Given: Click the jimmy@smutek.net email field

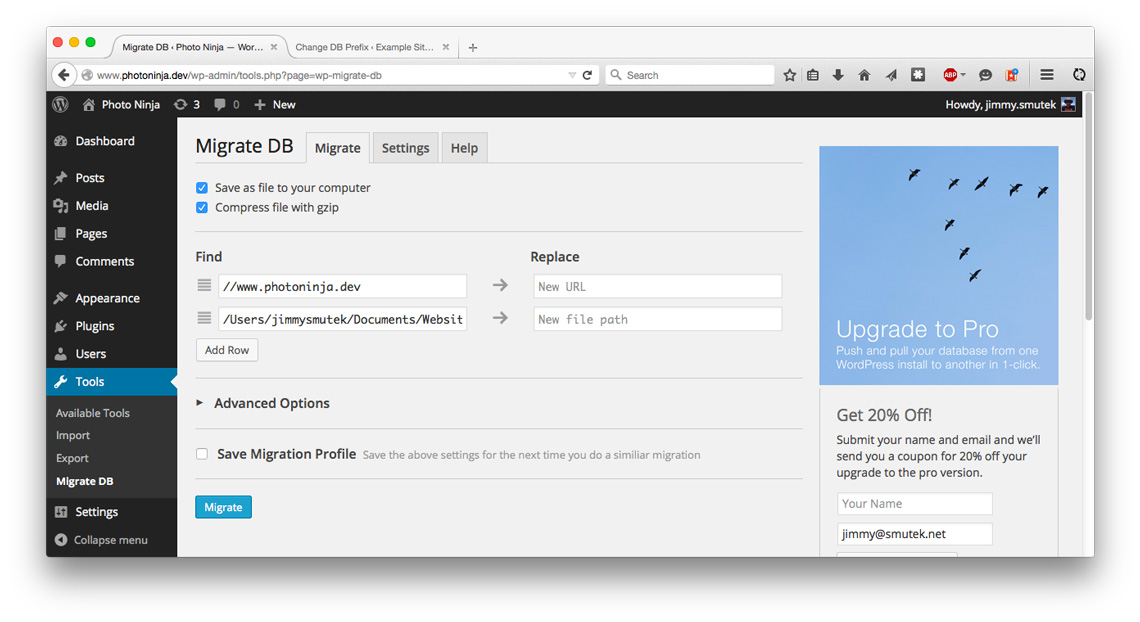Looking at the screenshot, I should pos(915,534).
